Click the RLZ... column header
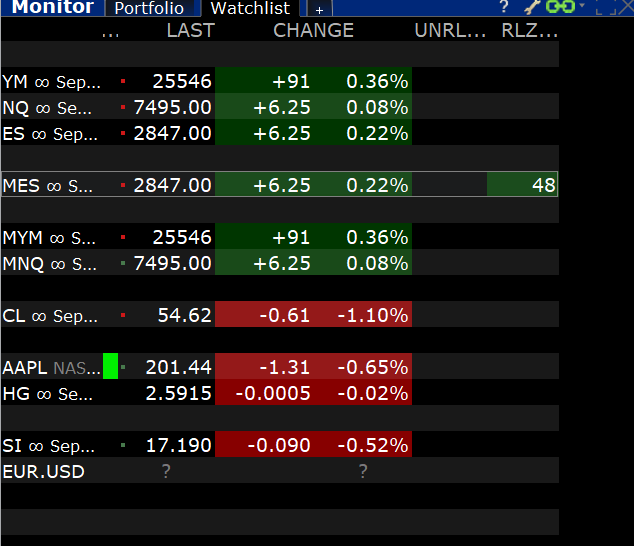This screenshot has height=546, width=634. click(x=529, y=30)
